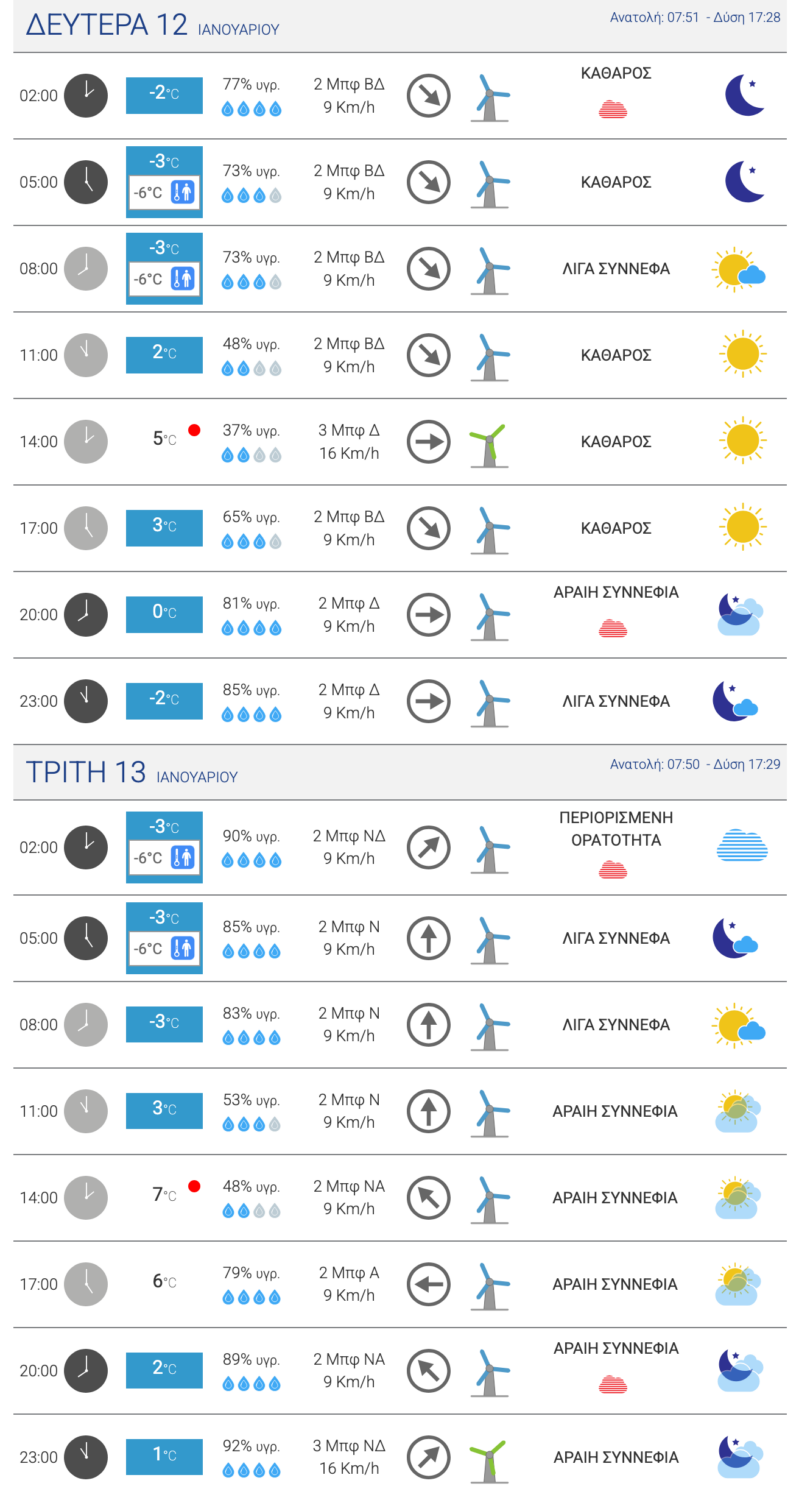Click the feels-like thermometer icon for Monday 05:00
This screenshot has width=799, height=1500.
[x=182, y=193]
